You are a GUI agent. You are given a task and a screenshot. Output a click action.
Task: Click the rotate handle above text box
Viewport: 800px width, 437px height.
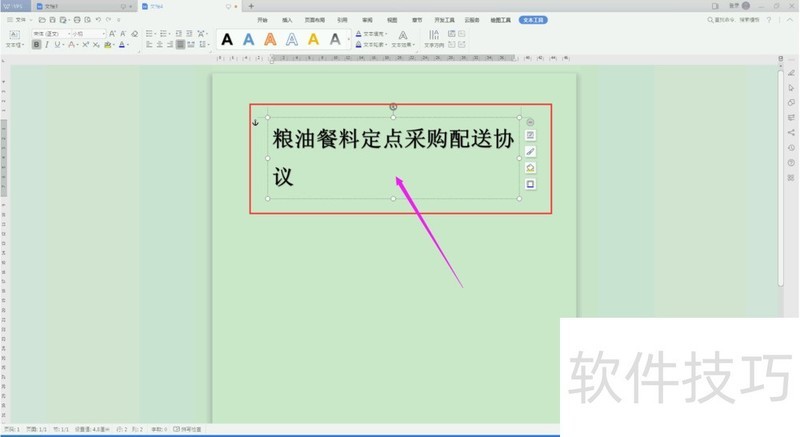pos(393,107)
